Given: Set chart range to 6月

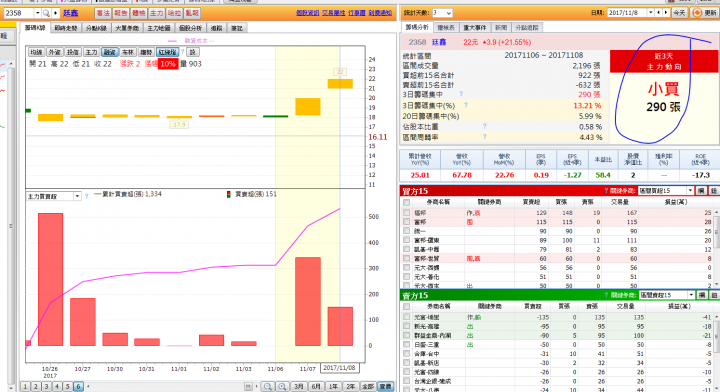Looking at the screenshot, I should [x=316, y=386].
